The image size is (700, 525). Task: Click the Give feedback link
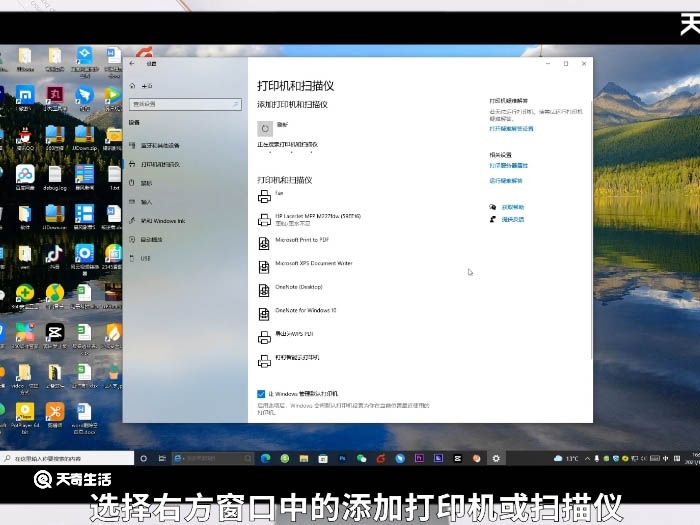click(x=513, y=220)
